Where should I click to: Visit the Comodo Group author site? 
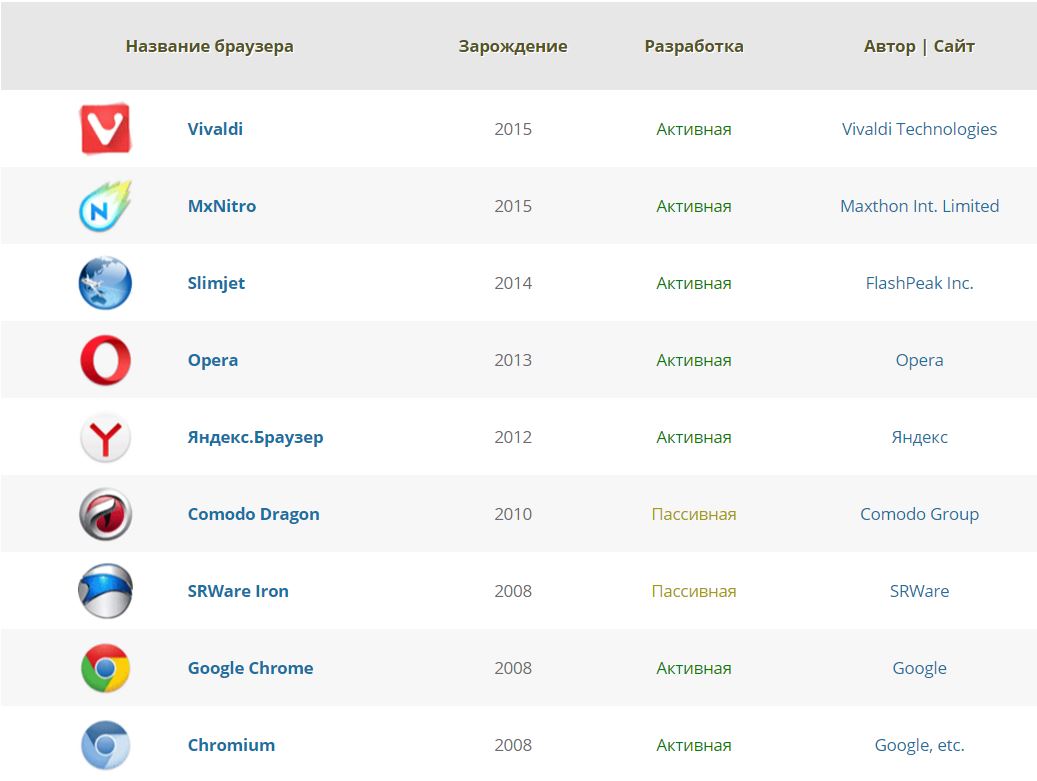coord(919,514)
